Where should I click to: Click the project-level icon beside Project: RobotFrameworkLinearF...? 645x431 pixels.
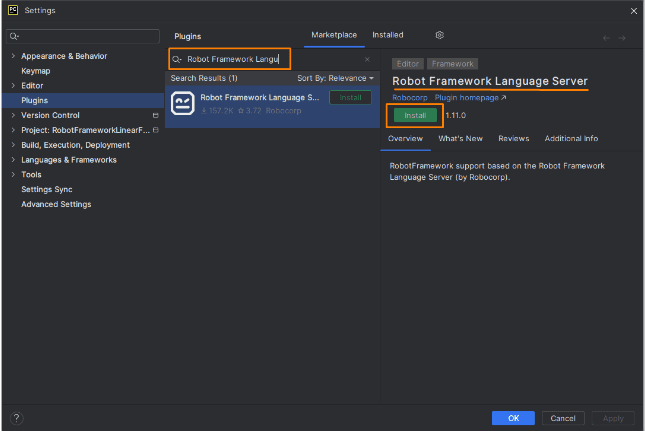click(x=155, y=130)
